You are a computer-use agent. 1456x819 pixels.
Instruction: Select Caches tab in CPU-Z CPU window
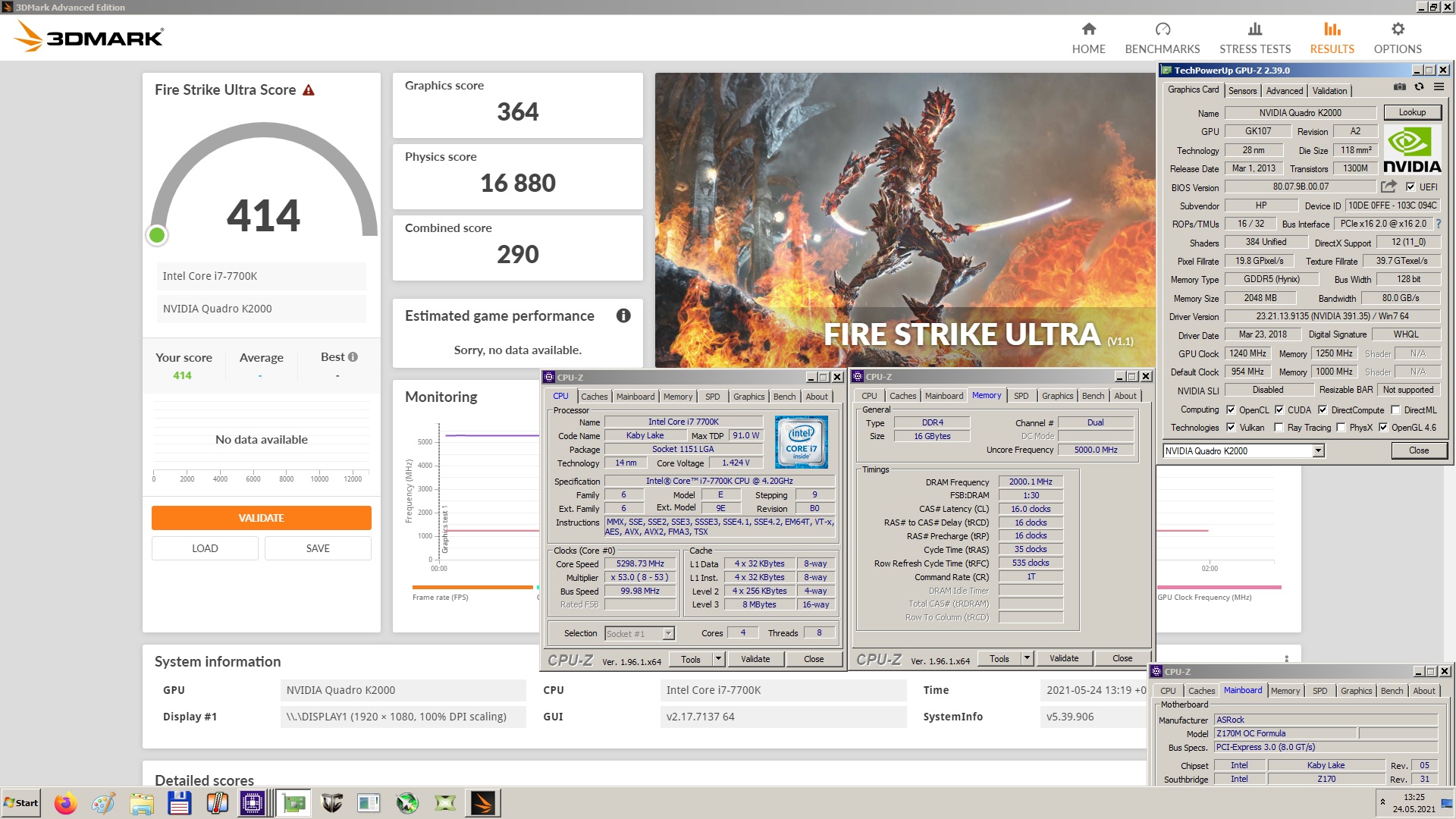pyautogui.click(x=594, y=397)
